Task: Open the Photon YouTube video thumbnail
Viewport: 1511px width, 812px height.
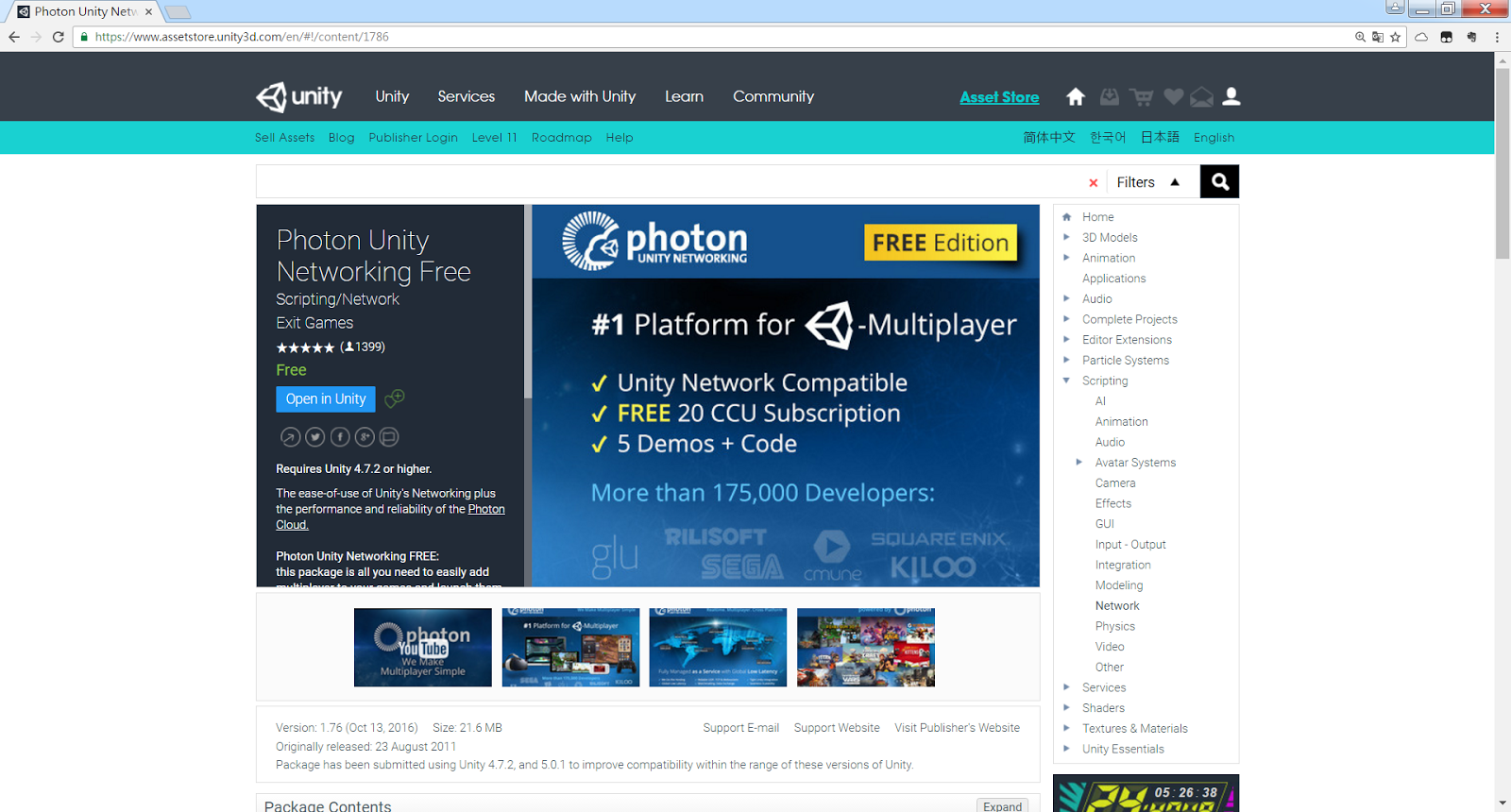Action: tap(422, 647)
